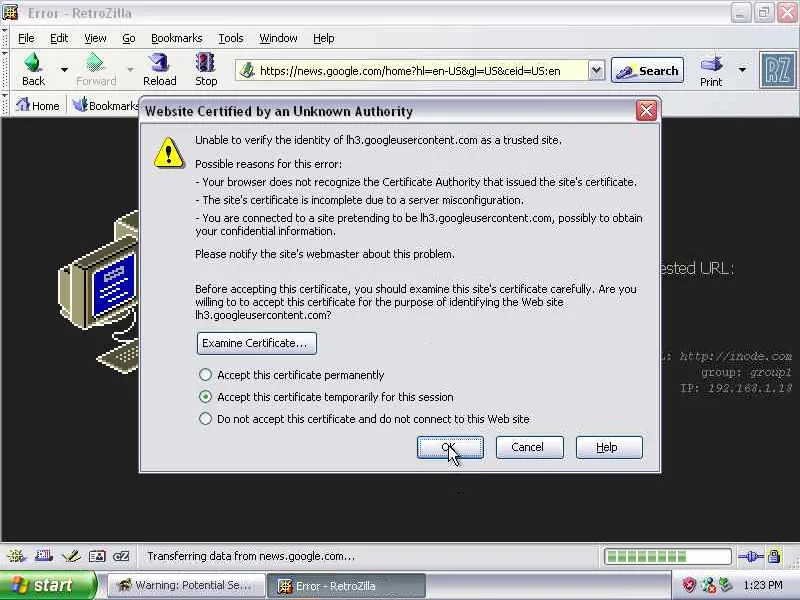This screenshot has height=600, width=800.
Task: Close the certificate dialog with the red X
Action: click(x=646, y=110)
